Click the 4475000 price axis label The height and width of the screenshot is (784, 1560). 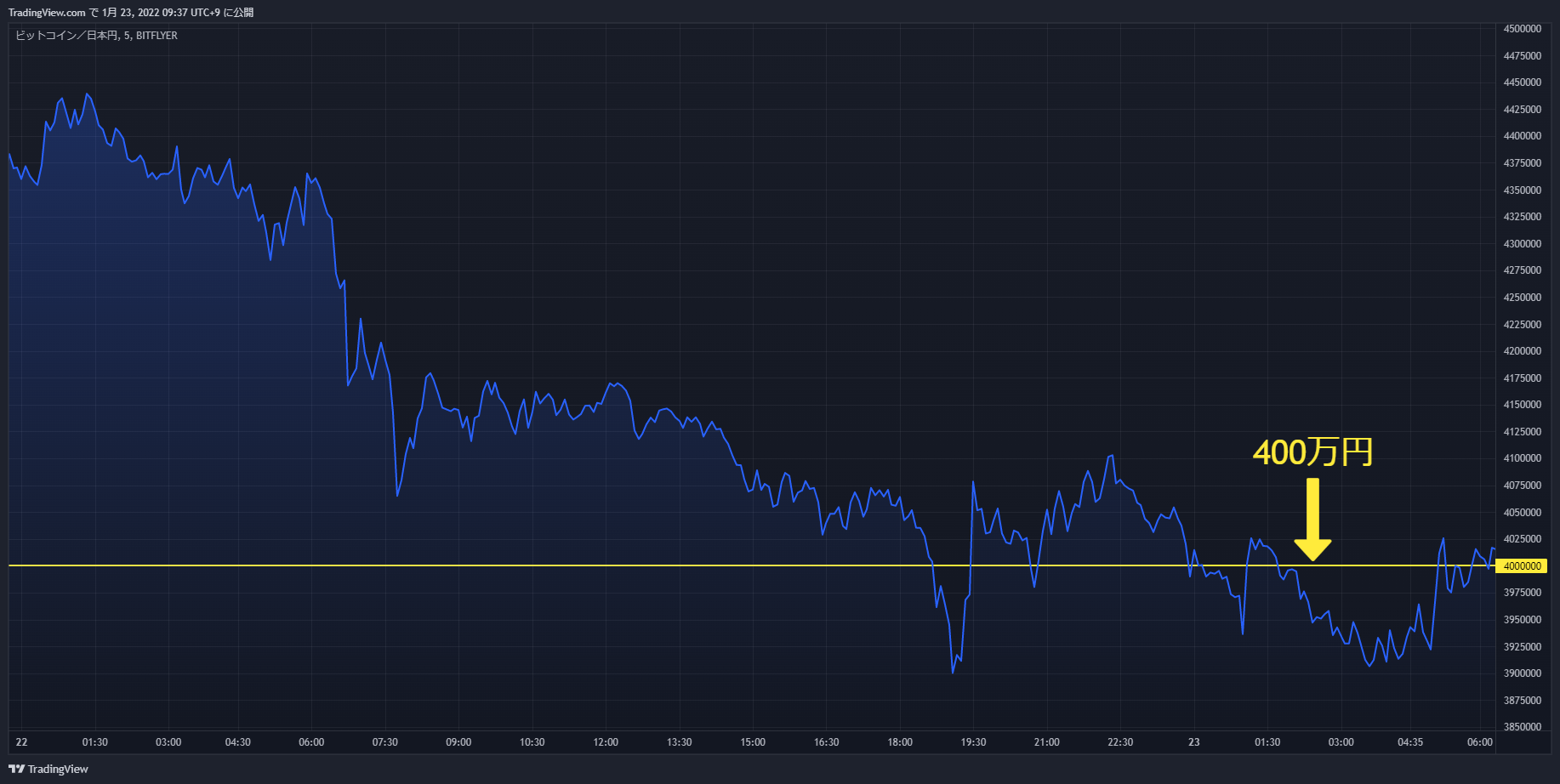pos(1522,56)
